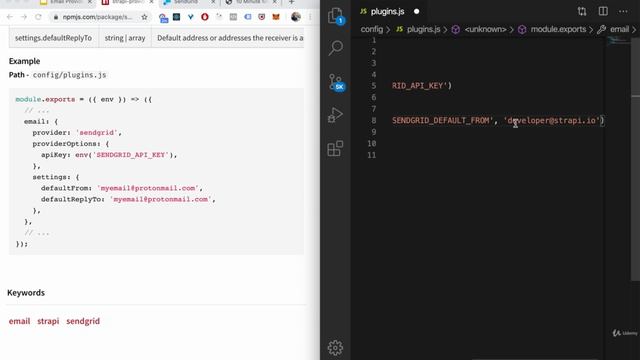The width and height of the screenshot is (640, 360).
Task: Switch to the Email Provider browser tab
Action: [x=65, y=2]
